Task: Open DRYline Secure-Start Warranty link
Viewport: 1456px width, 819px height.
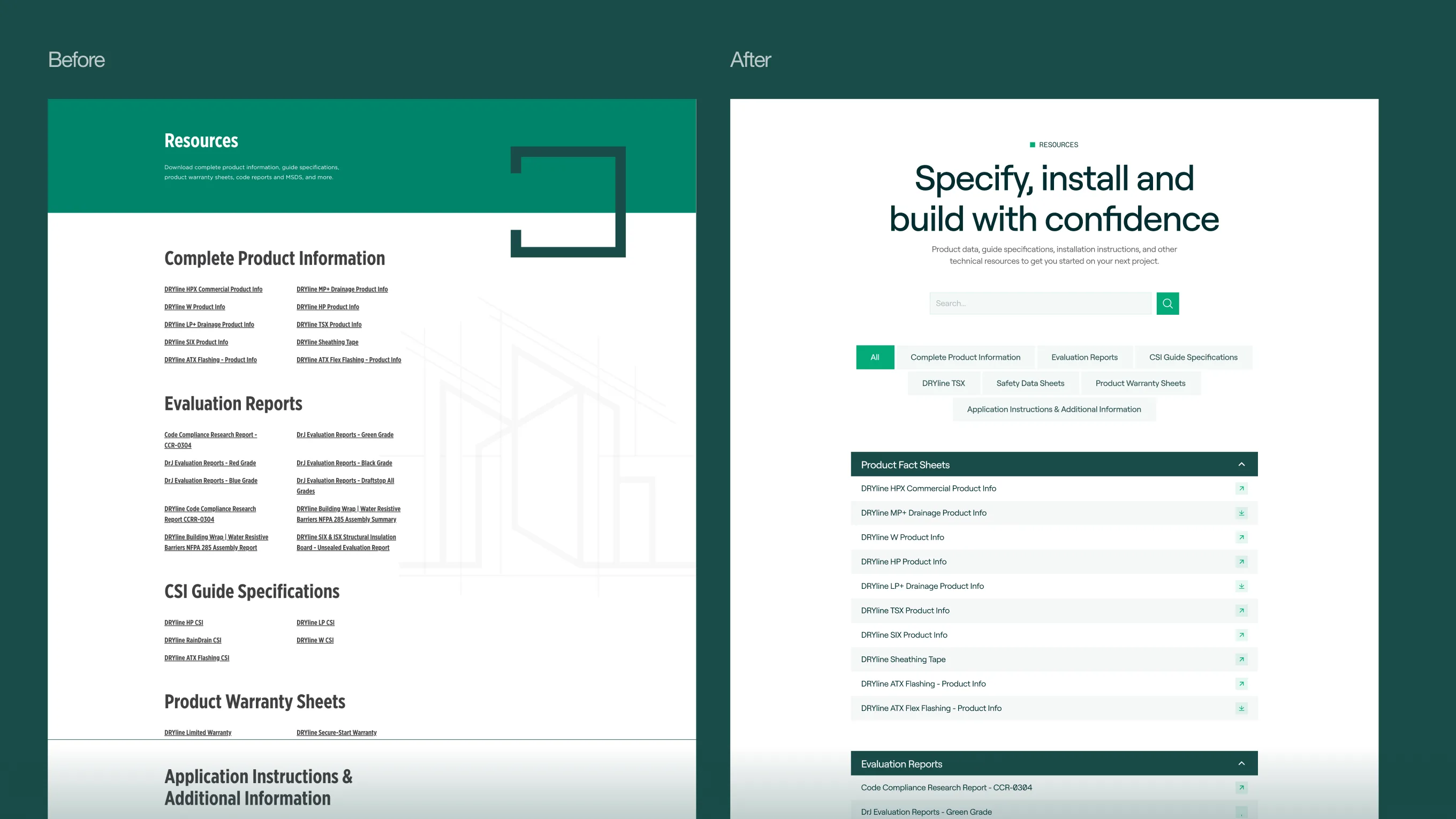Action: click(336, 732)
